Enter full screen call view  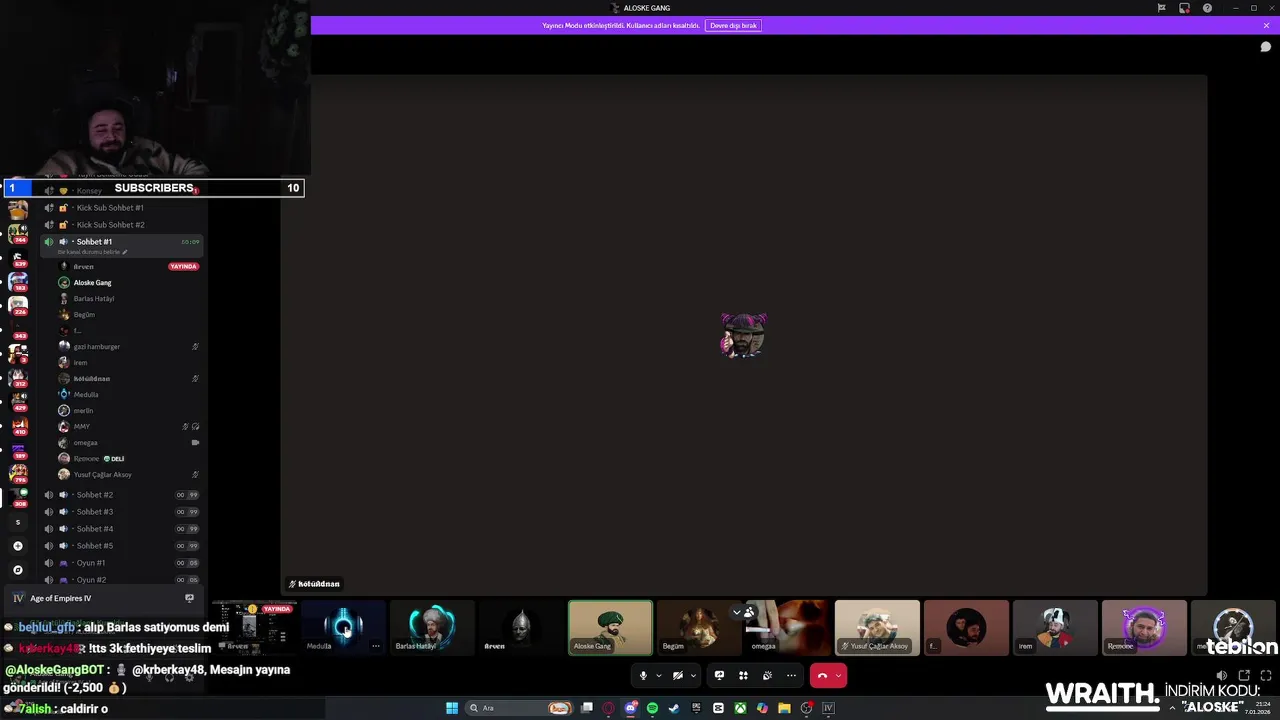coord(1265,676)
